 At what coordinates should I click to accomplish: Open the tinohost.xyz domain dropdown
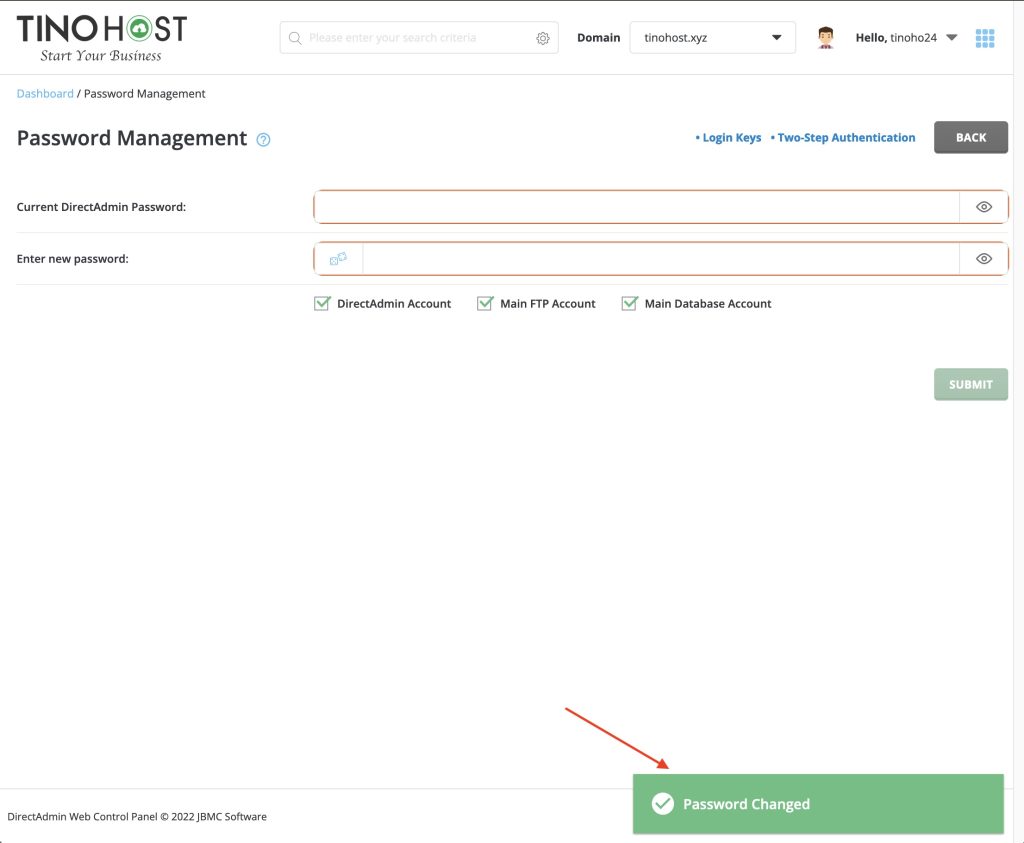click(x=712, y=38)
